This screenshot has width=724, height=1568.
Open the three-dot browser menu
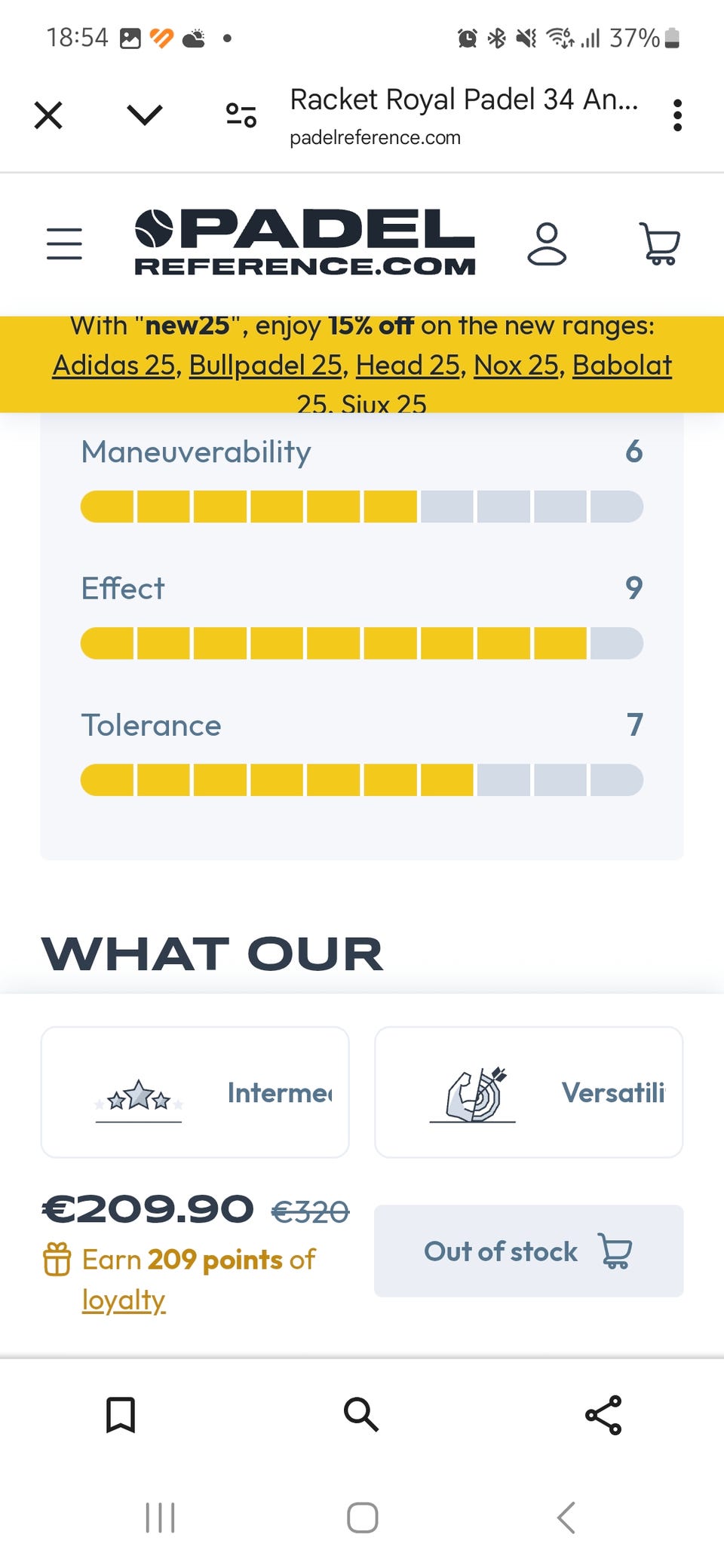(677, 115)
